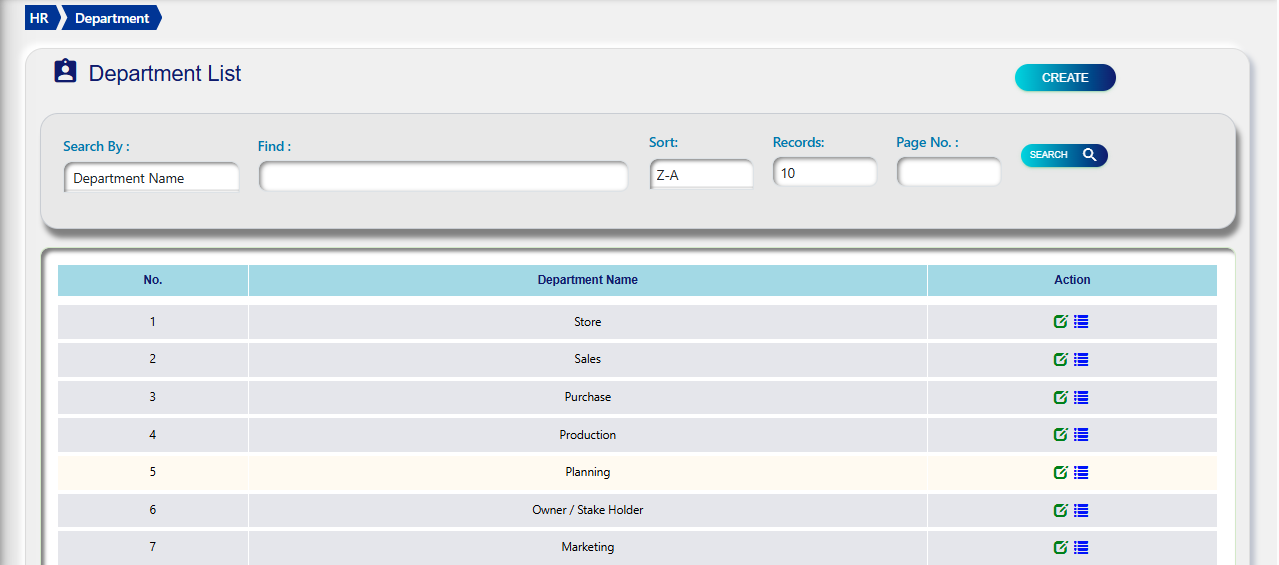Select the Planning row name cell
1279x565 pixels.
click(587, 472)
